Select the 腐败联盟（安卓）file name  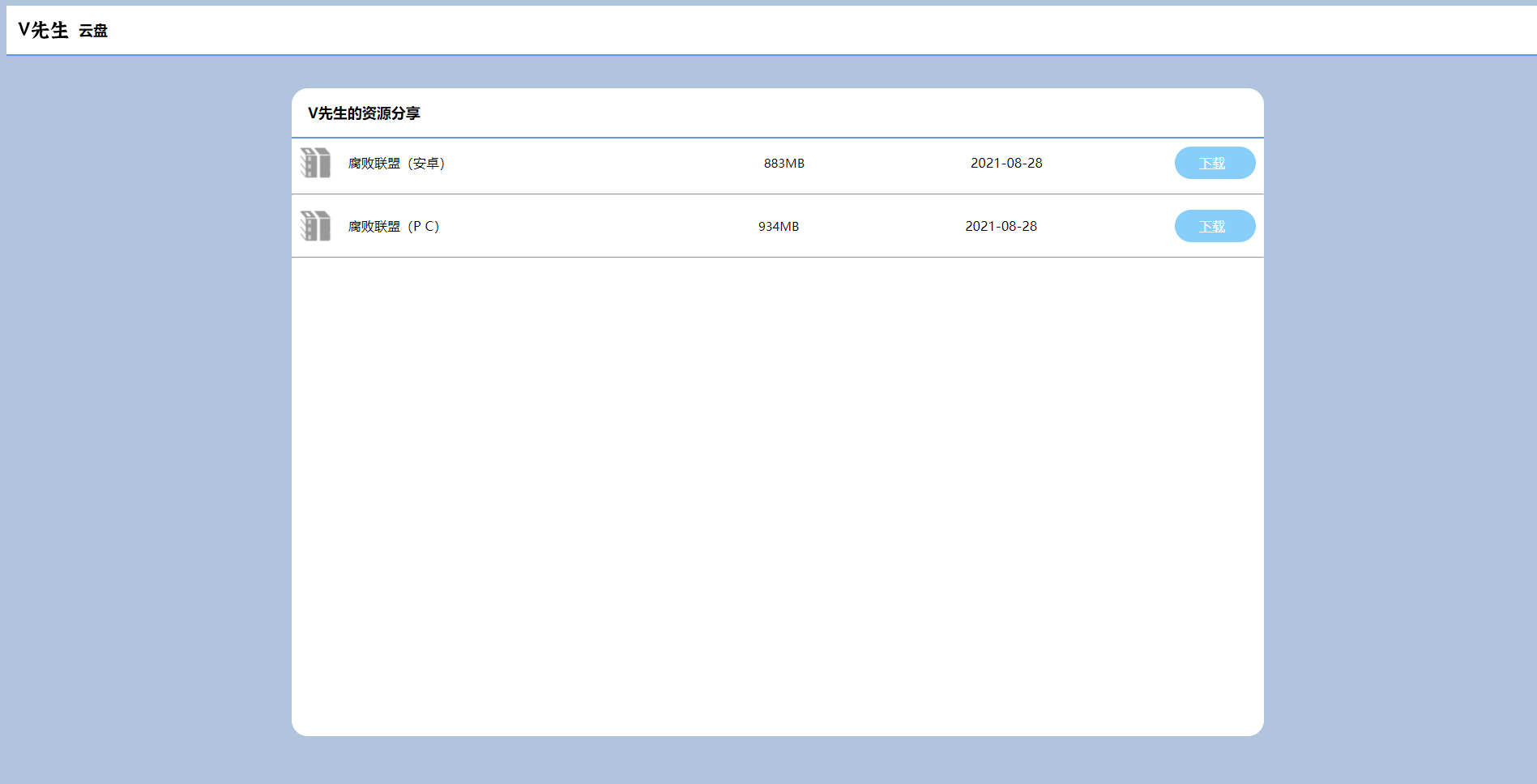coord(396,164)
